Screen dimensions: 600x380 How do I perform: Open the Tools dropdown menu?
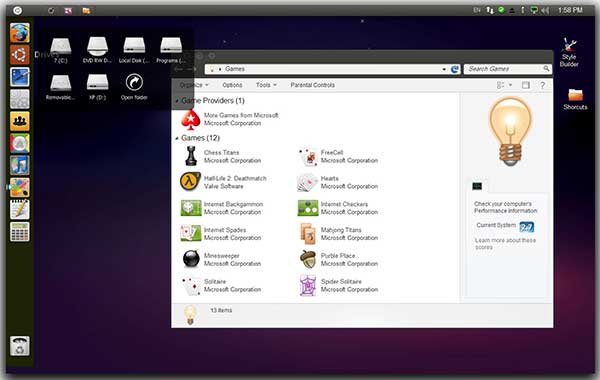pos(266,85)
